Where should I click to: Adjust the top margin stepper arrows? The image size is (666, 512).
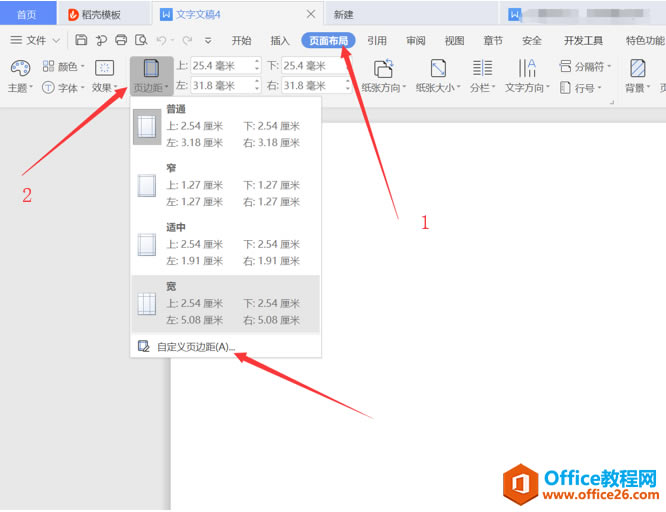257,65
